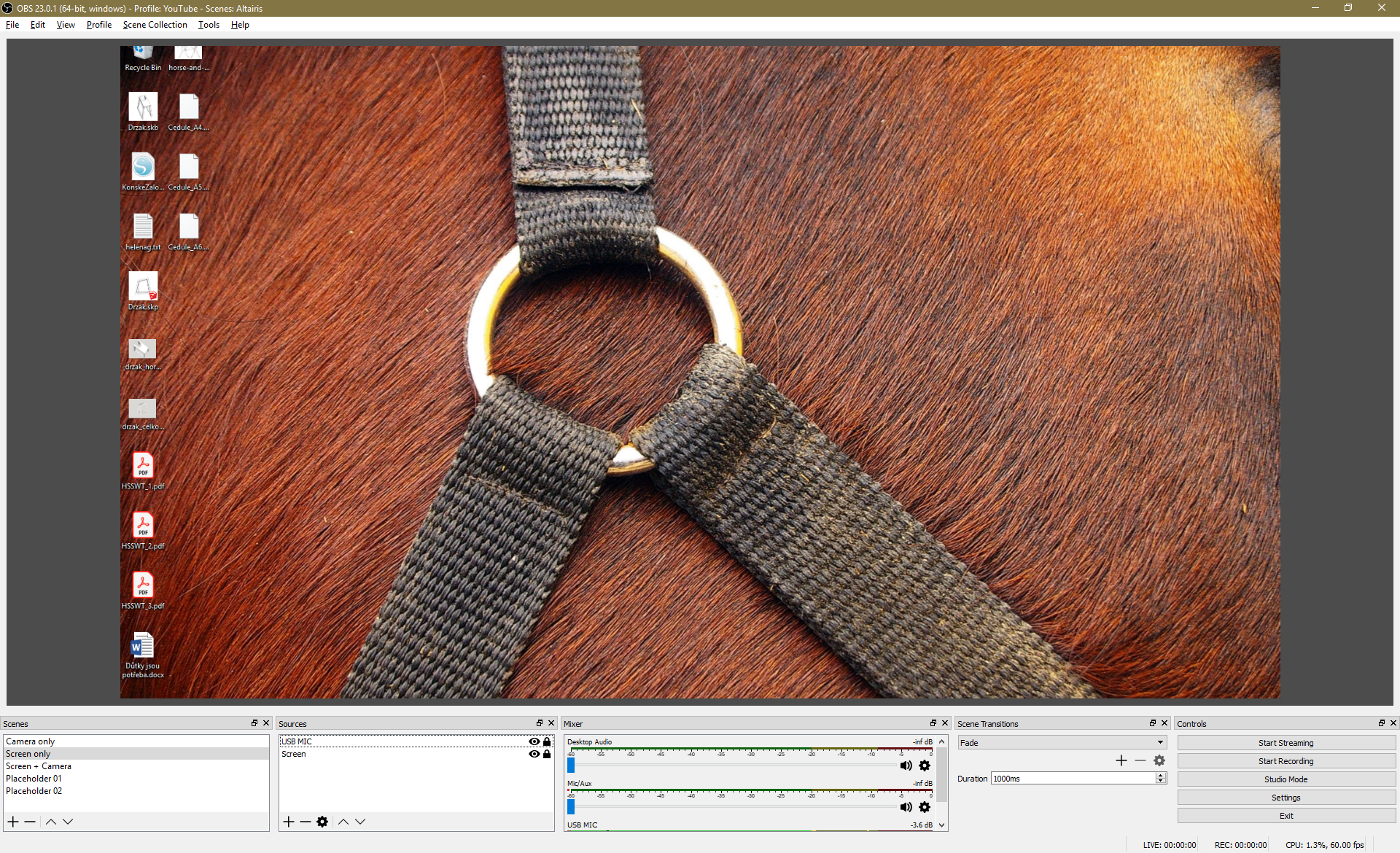Image resolution: width=1400 pixels, height=853 pixels.
Task: Move scene up in Scenes panel
Action: coord(50,822)
